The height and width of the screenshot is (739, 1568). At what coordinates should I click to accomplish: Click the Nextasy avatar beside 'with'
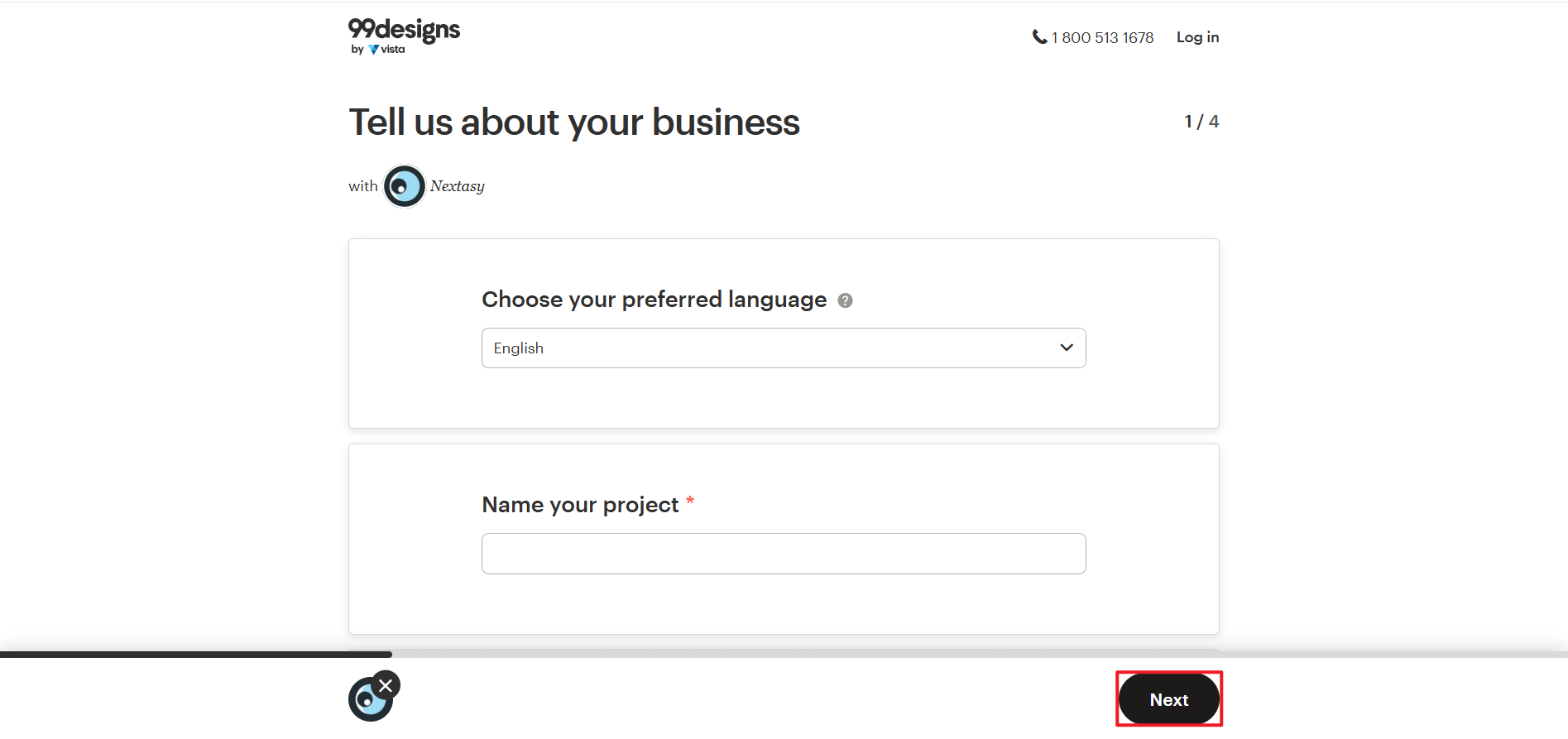coord(404,186)
